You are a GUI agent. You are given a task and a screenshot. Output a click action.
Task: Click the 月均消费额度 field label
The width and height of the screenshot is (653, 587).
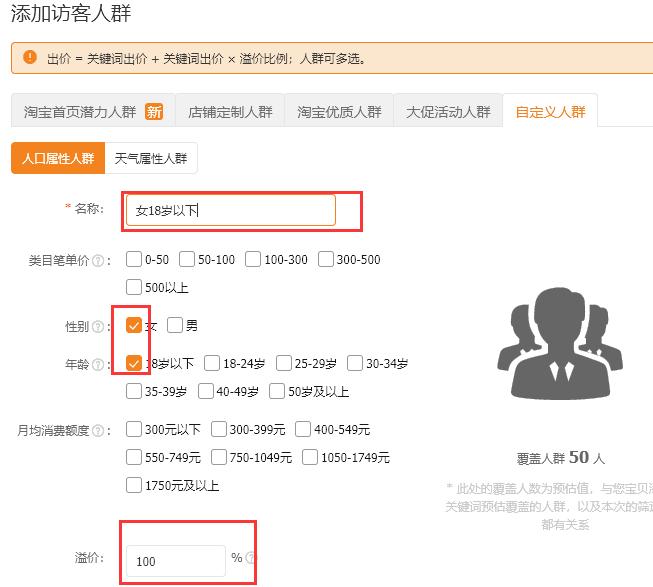(x=53, y=430)
